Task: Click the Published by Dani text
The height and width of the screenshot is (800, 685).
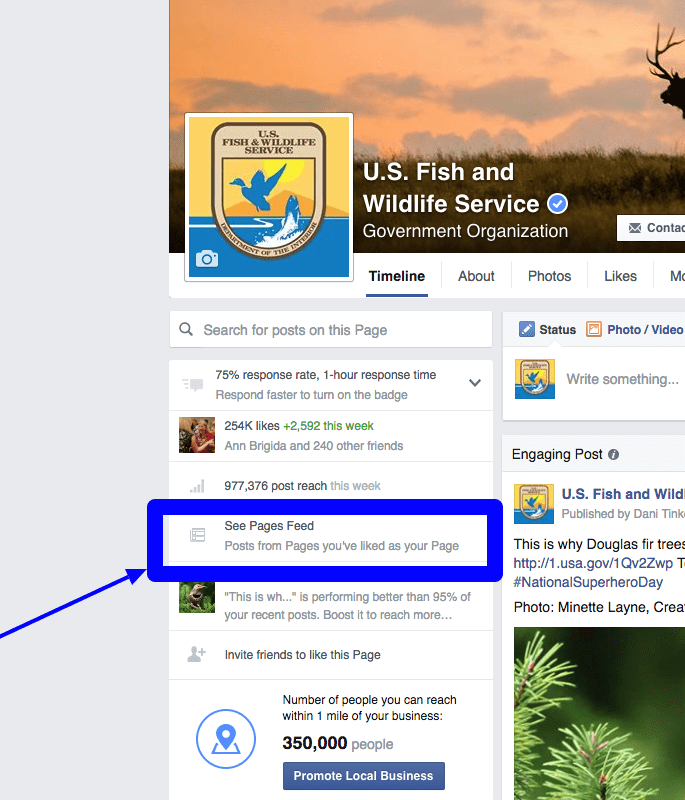Action: [x=623, y=514]
